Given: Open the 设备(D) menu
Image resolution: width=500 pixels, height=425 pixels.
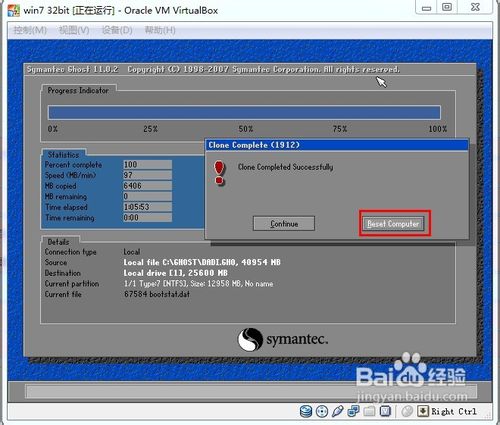Looking at the screenshot, I should [x=117, y=30].
